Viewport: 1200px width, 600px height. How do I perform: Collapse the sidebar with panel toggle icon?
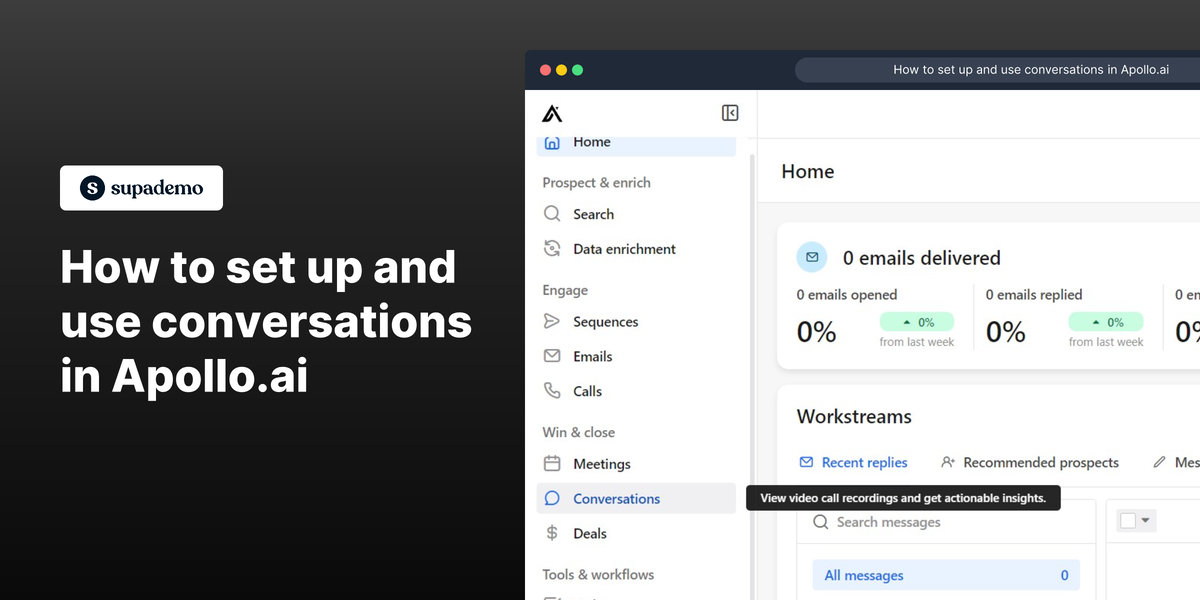[x=730, y=113]
